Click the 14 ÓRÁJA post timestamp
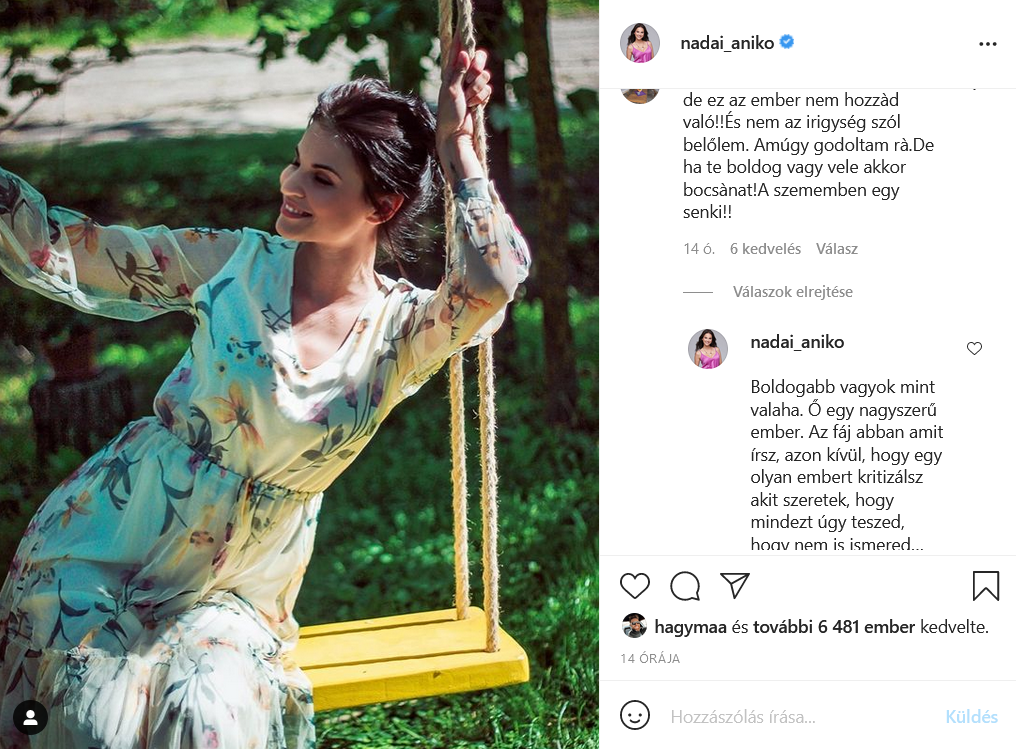Image resolution: width=1016 pixels, height=749 pixels. point(650,658)
